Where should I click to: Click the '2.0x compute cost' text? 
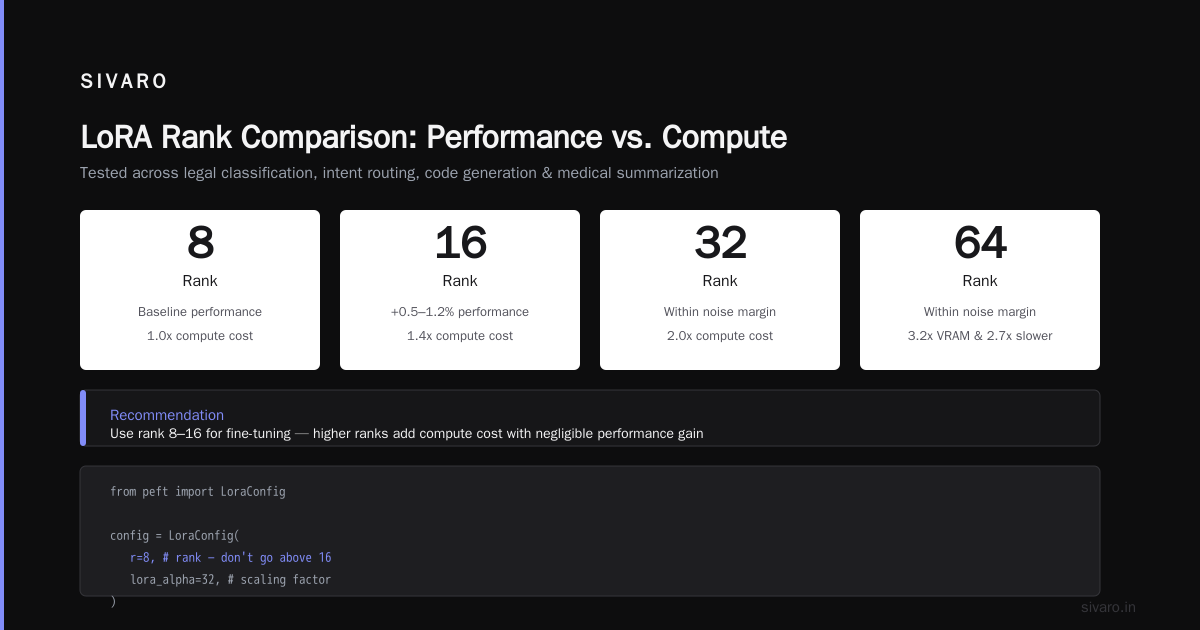[x=720, y=336]
